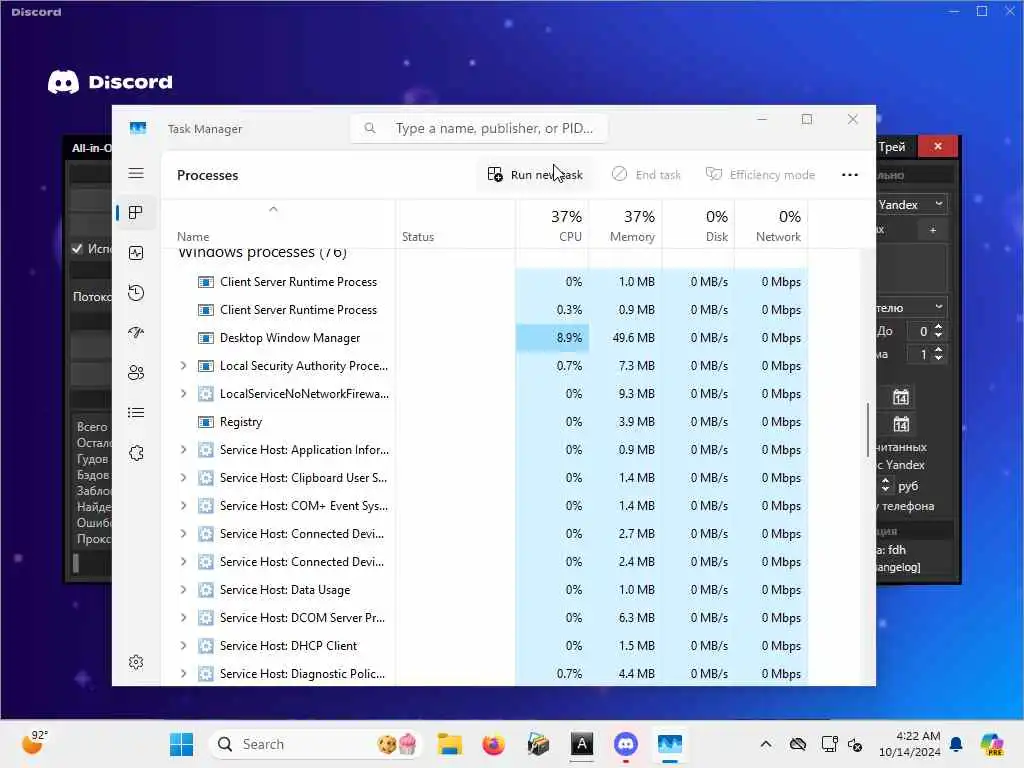The image size is (1024, 768).
Task: Open Startup apps icon in sidebar
Action: (x=136, y=332)
